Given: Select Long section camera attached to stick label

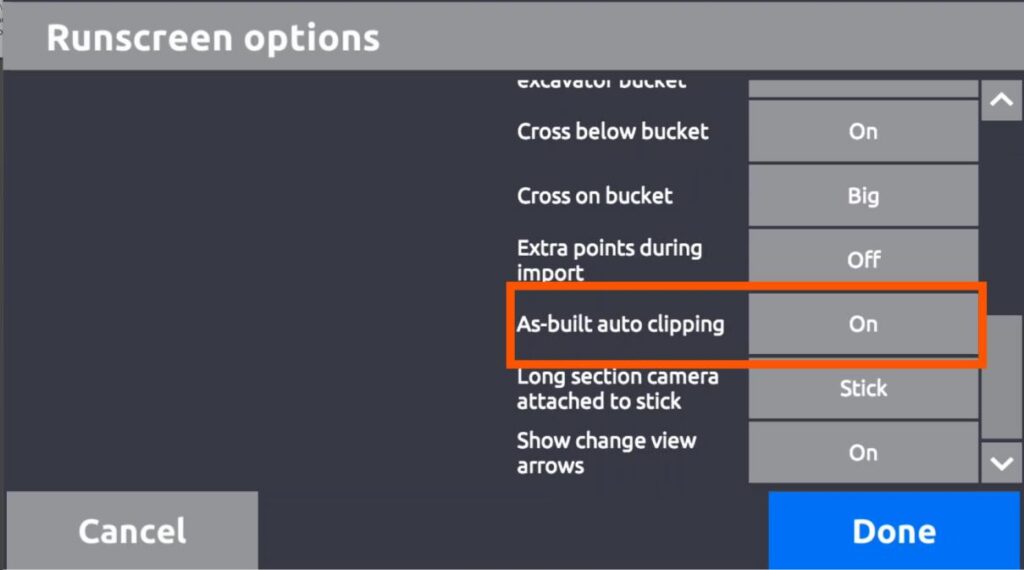Looking at the screenshot, I should click(x=618, y=388).
